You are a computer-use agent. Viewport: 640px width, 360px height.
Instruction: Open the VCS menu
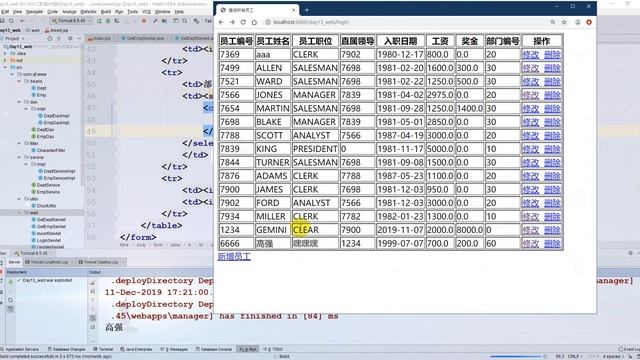147,12
